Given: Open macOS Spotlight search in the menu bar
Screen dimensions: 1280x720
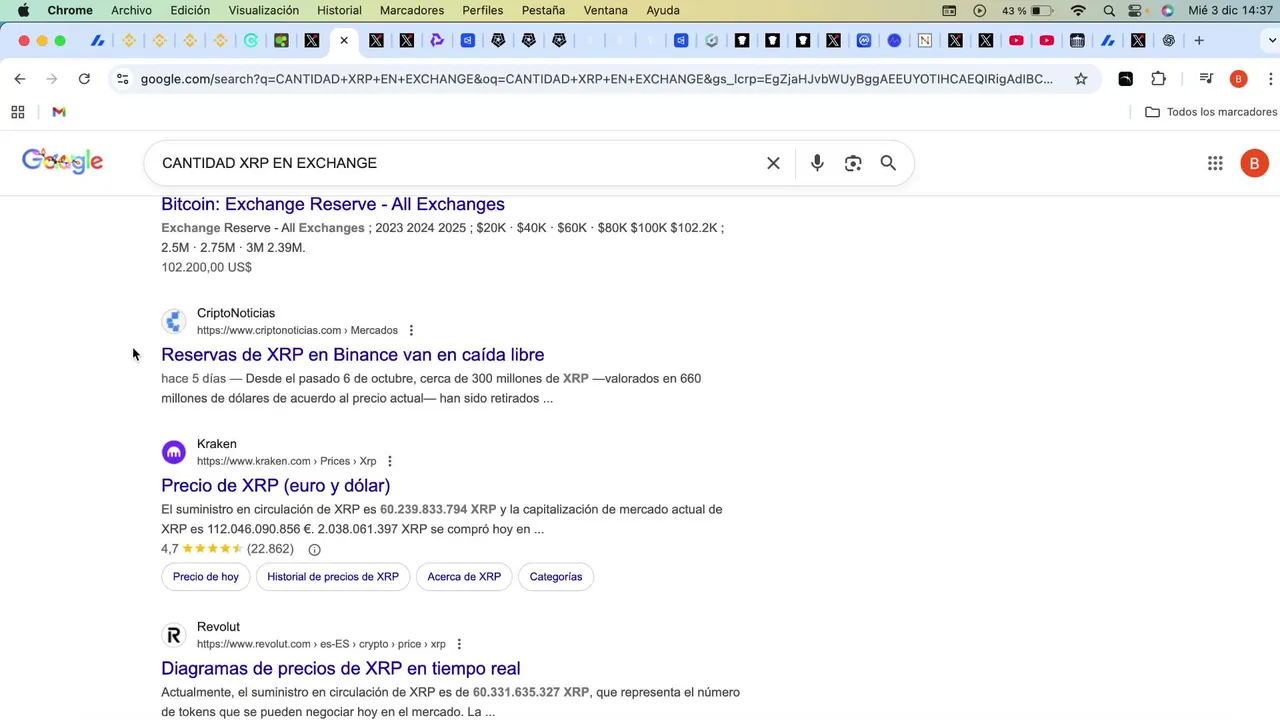Looking at the screenshot, I should [x=1109, y=11].
